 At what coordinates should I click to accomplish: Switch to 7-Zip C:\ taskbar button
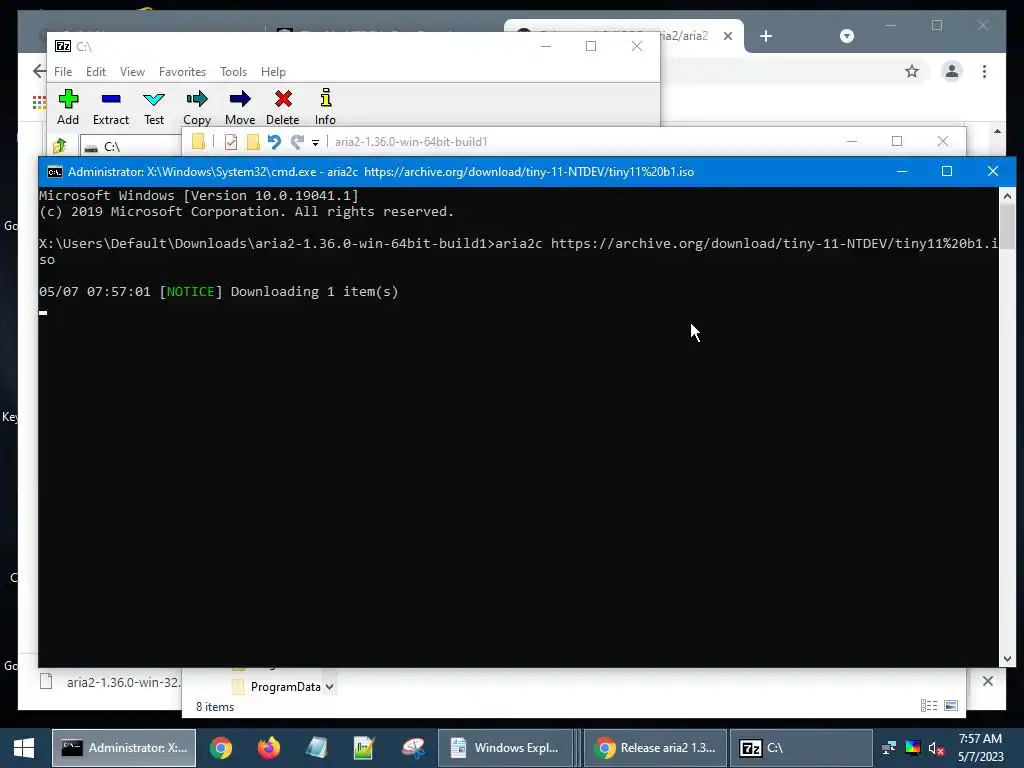coord(801,748)
